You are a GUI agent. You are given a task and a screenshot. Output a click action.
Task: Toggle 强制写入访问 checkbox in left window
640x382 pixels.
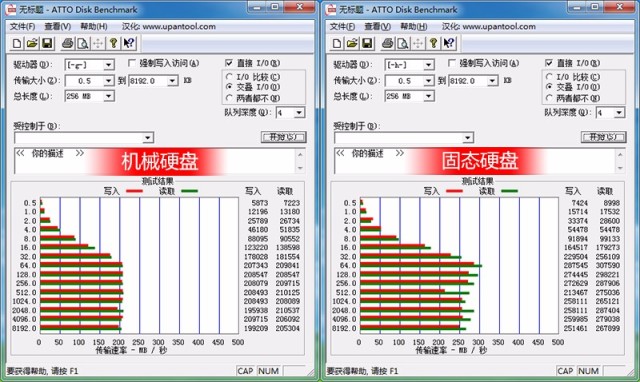click(132, 63)
